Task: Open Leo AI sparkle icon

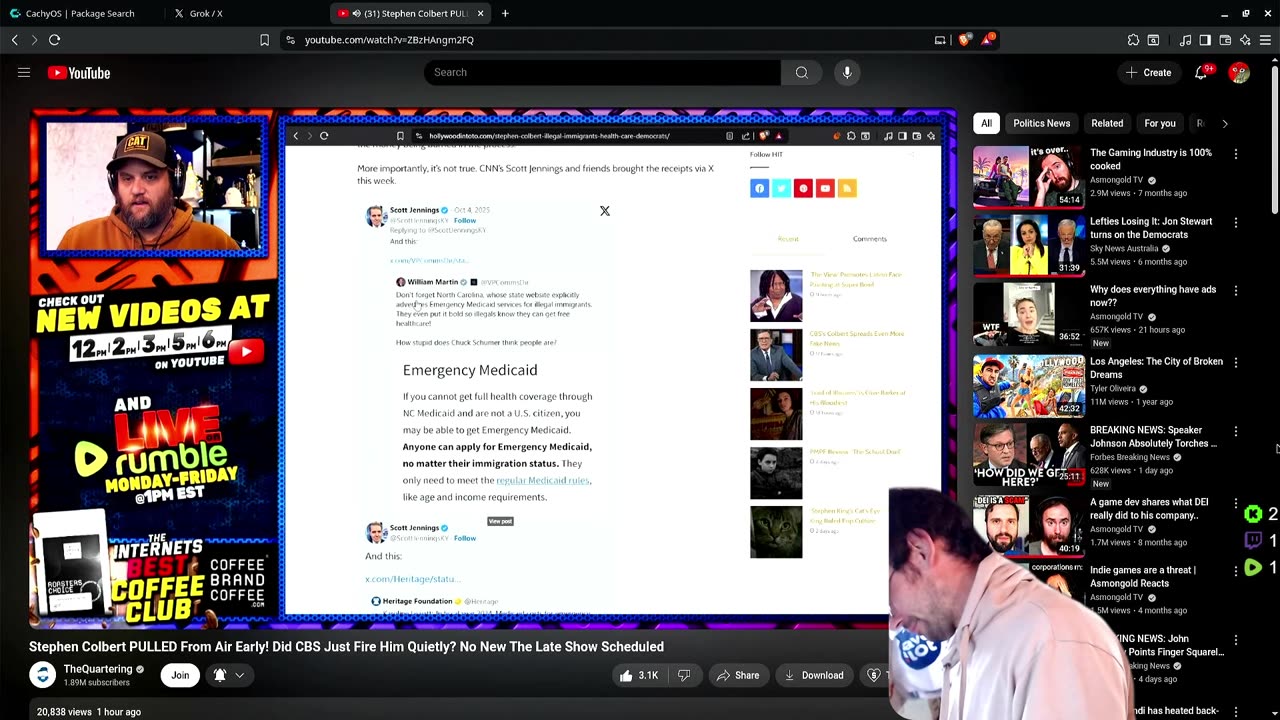Action: 1245,40
